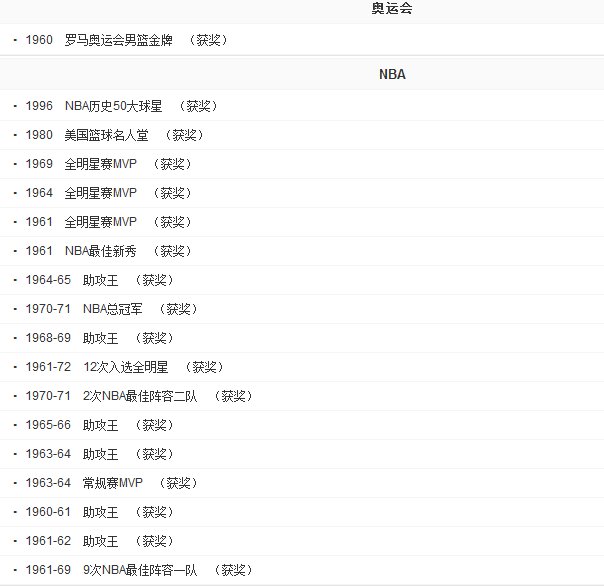Click the 1963-64 助攻王 row

(302, 454)
